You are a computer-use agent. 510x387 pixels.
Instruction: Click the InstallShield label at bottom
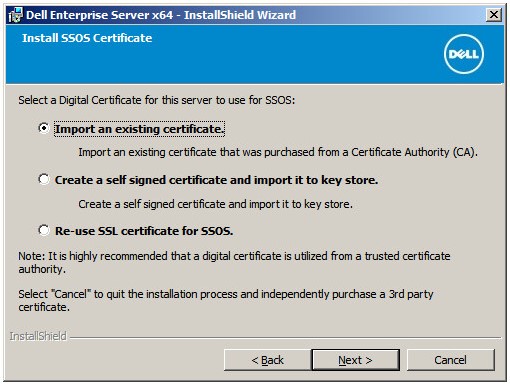pyautogui.click(x=38, y=336)
